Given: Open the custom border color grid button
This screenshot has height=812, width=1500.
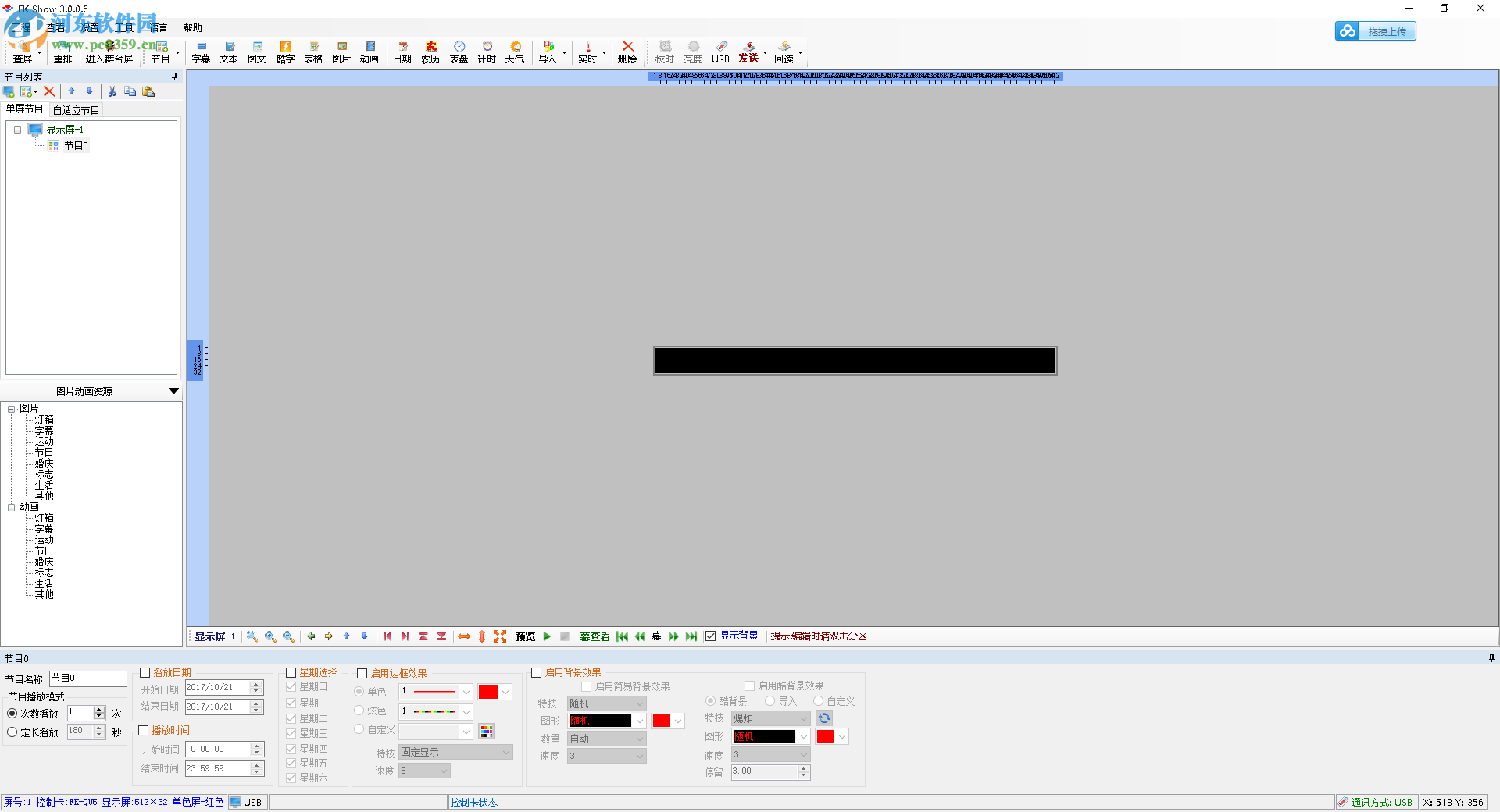Looking at the screenshot, I should click(x=487, y=732).
